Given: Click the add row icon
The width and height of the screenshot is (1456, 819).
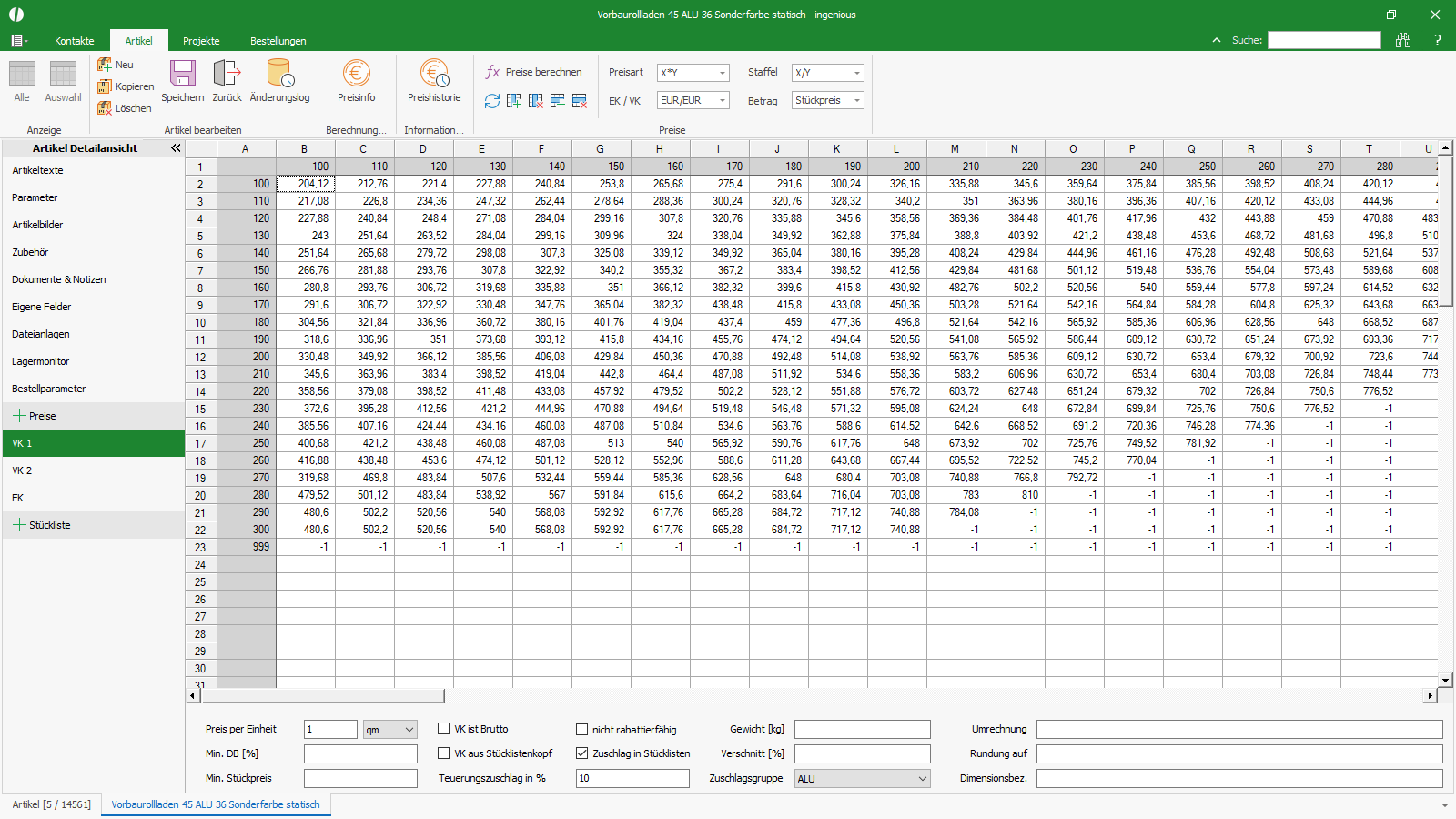Looking at the screenshot, I should point(558,101).
